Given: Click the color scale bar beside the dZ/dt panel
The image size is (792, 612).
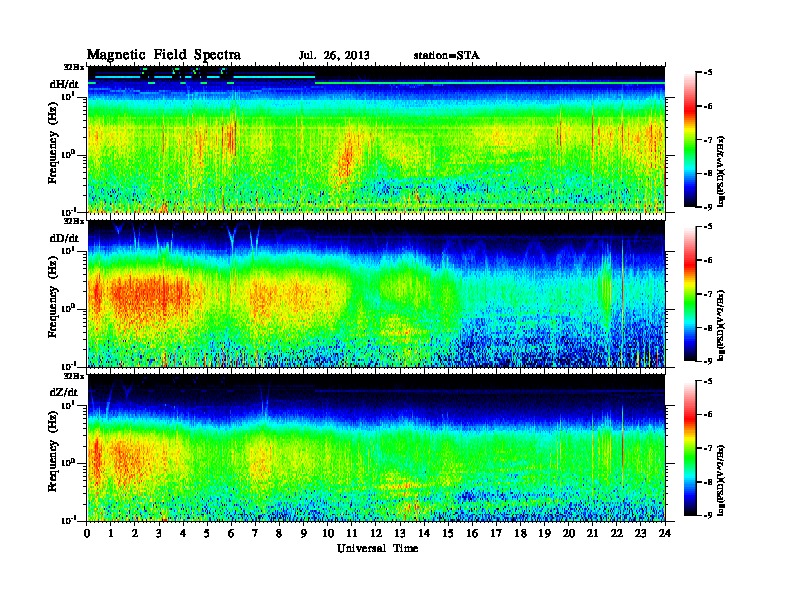Looking at the screenshot, I should point(690,448).
